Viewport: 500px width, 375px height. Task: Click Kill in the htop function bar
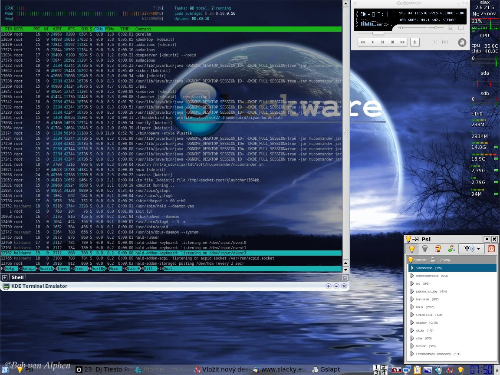click(x=150, y=268)
